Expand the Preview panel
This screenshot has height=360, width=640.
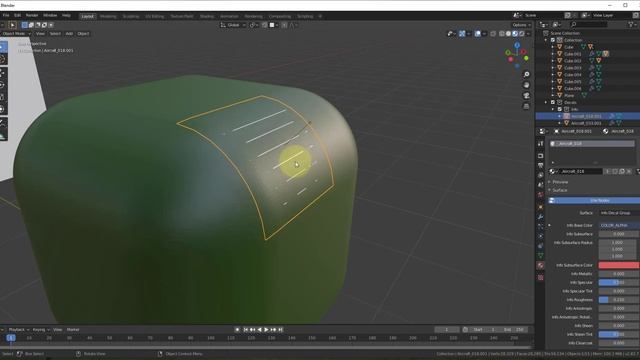point(560,182)
